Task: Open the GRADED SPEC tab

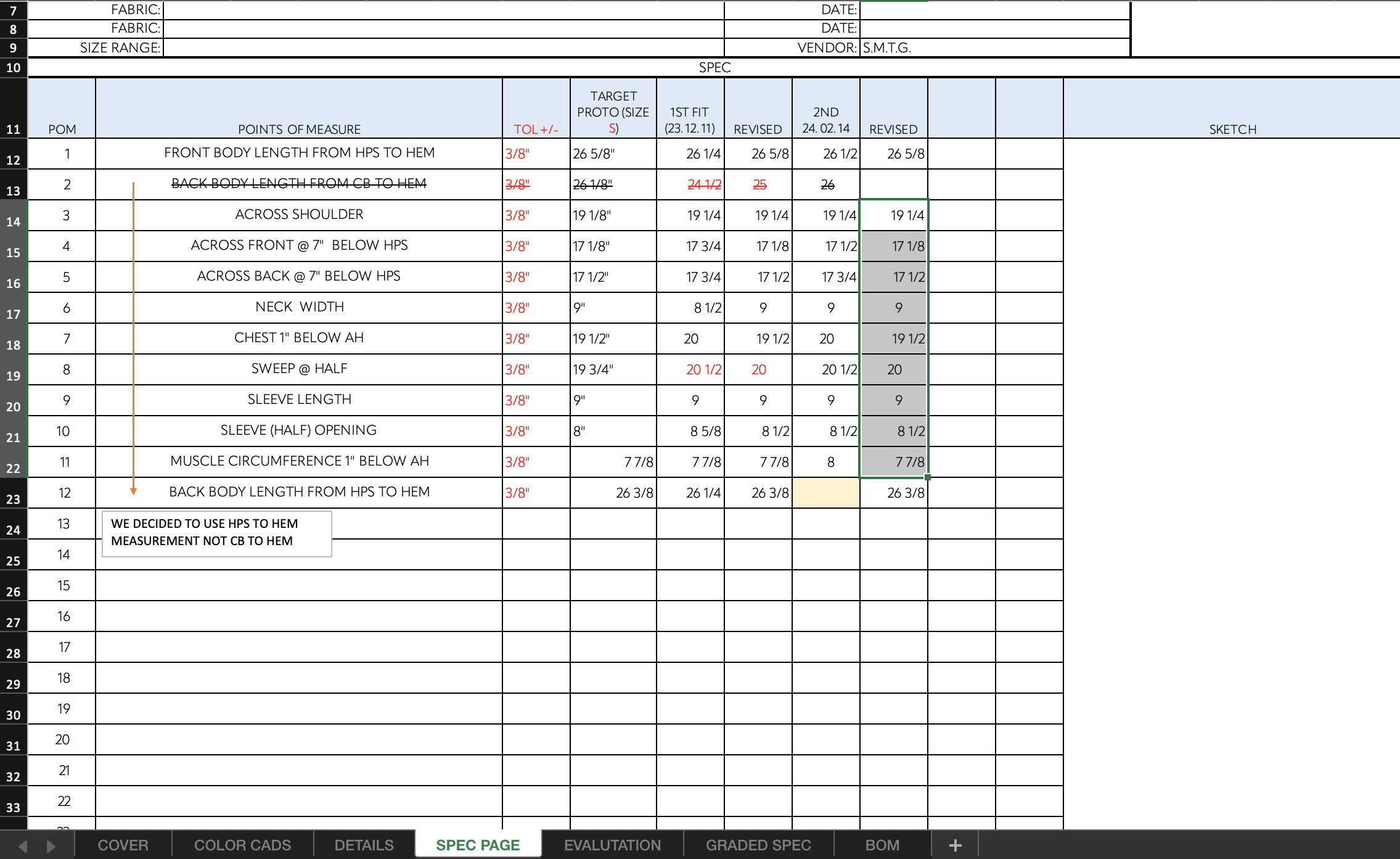Action: [758, 845]
